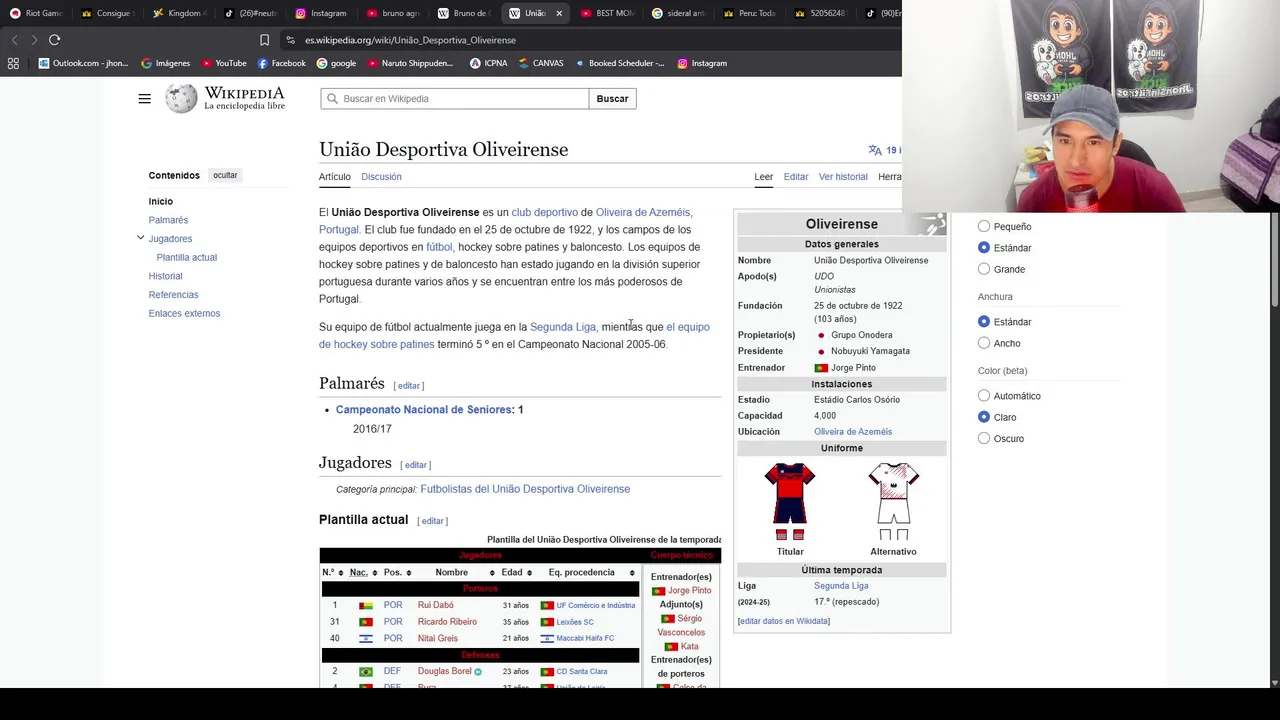The image size is (1280, 720).
Task: Sort table by Nombre column arrows
Action: coord(492,573)
